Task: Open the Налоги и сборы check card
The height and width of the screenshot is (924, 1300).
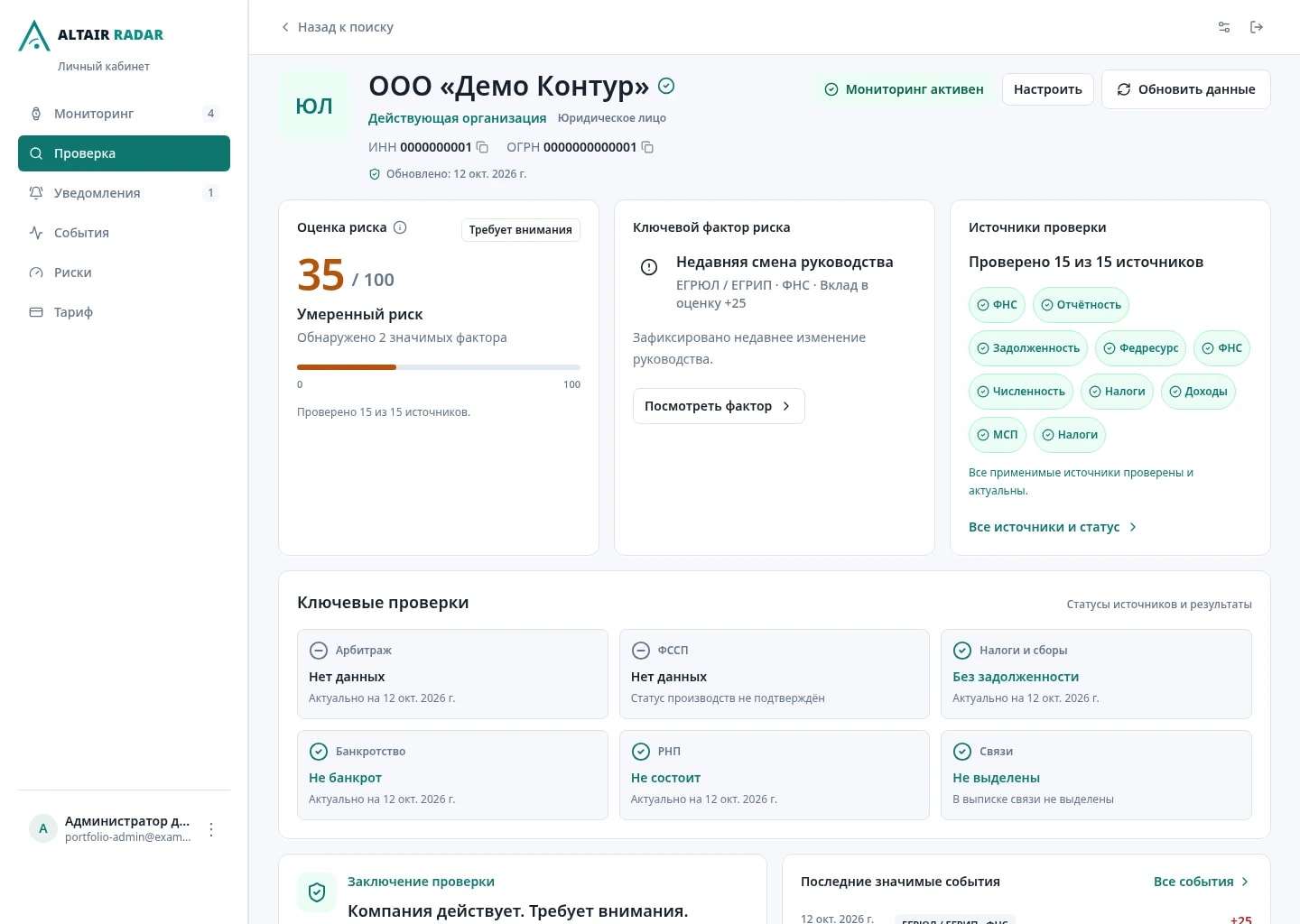Action: click(x=1096, y=674)
